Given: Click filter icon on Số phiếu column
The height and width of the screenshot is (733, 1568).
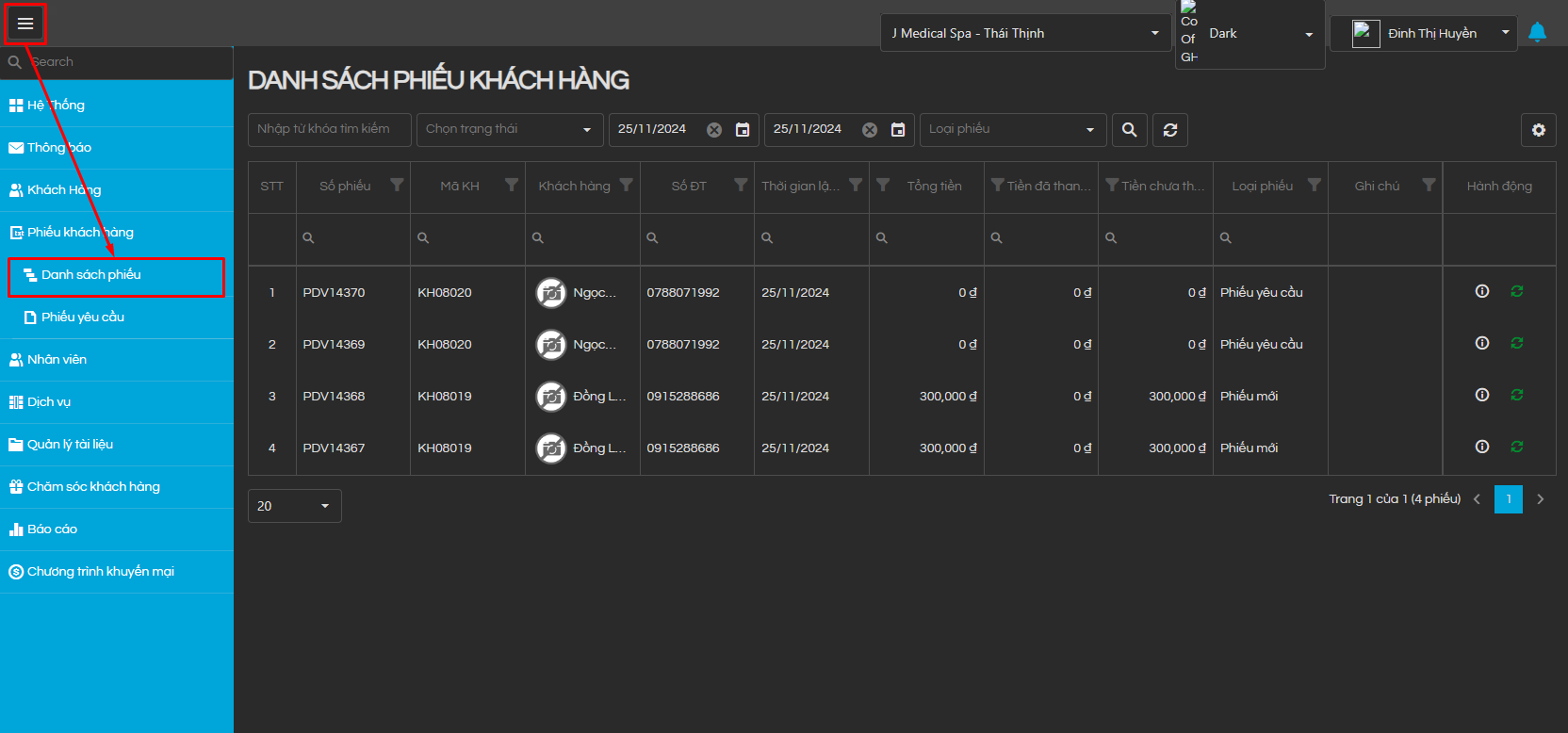Looking at the screenshot, I should click(397, 185).
